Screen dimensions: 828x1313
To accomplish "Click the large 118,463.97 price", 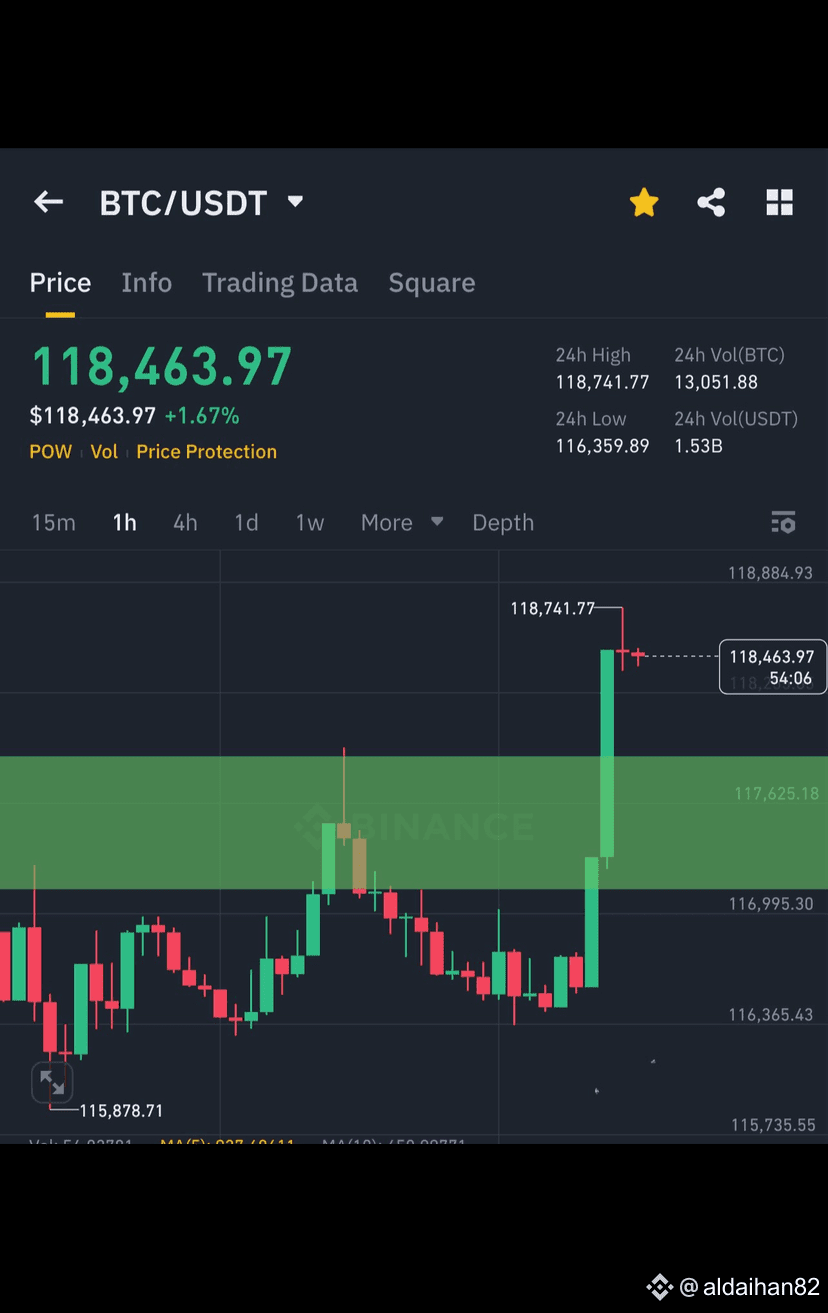I will click(x=162, y=366).
